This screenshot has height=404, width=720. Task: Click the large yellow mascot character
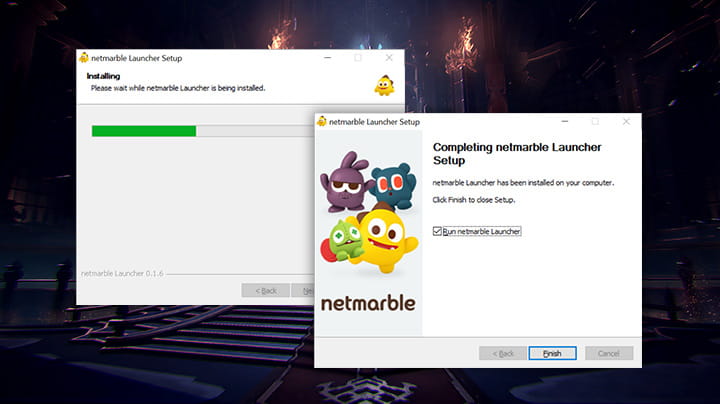point(384,240)
